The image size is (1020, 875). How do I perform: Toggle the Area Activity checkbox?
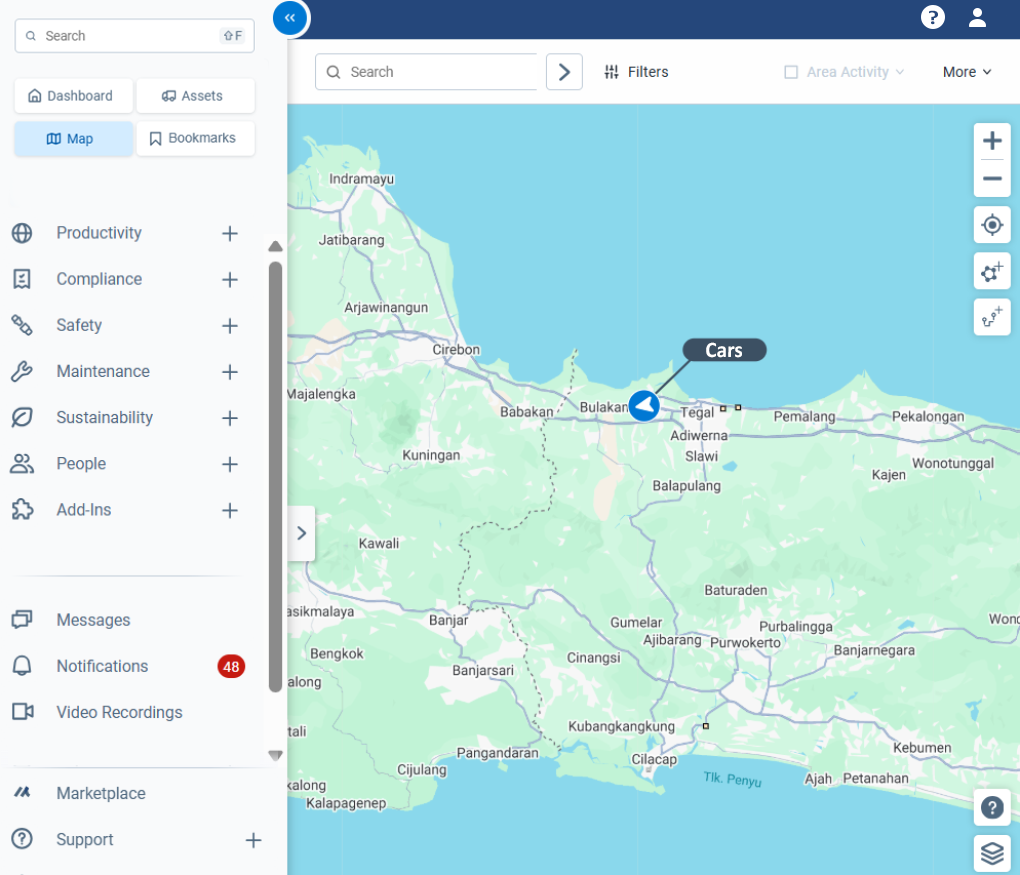[x=791, y=72]
